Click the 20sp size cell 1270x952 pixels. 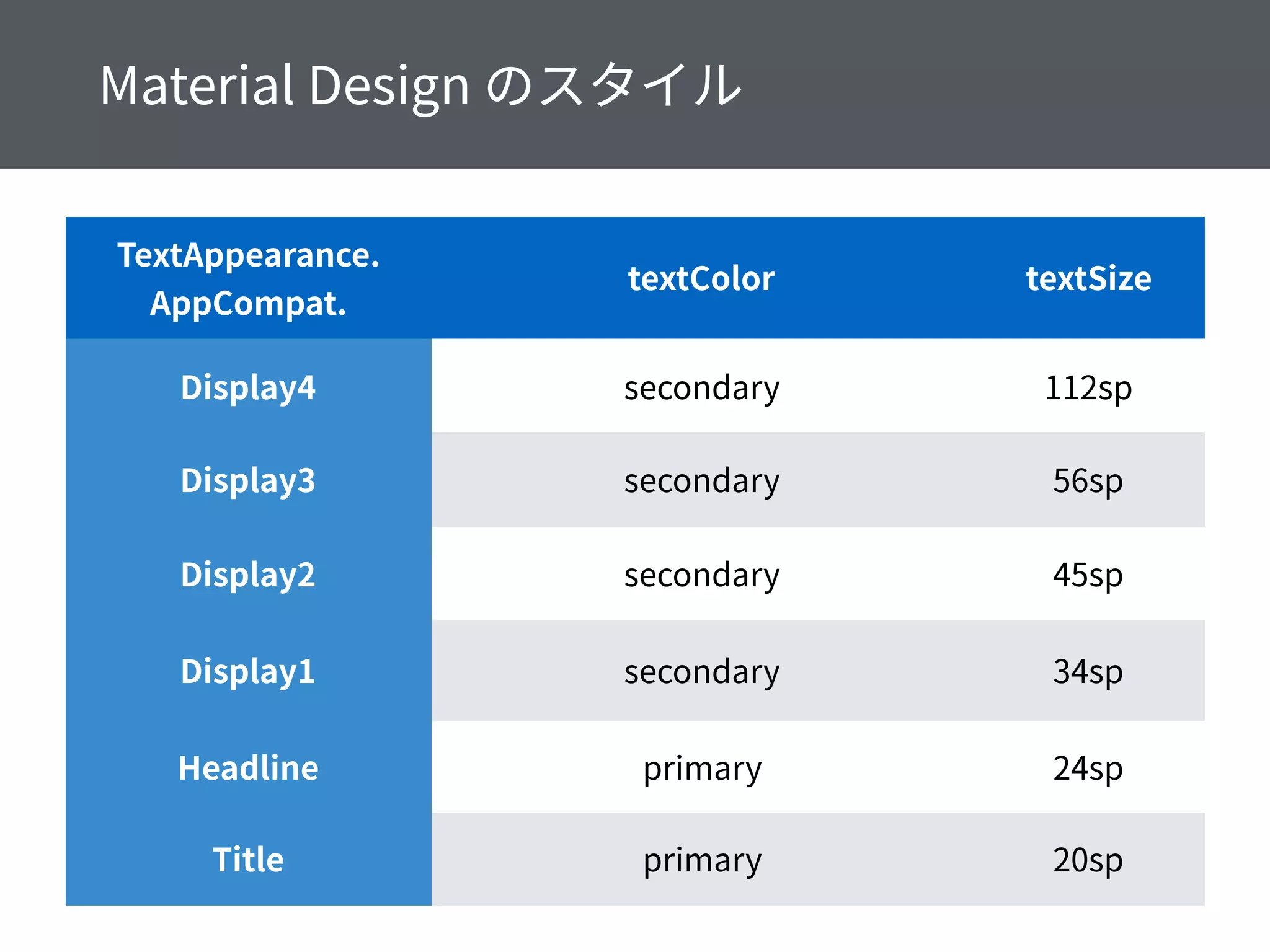click(x=1088, y=860)
